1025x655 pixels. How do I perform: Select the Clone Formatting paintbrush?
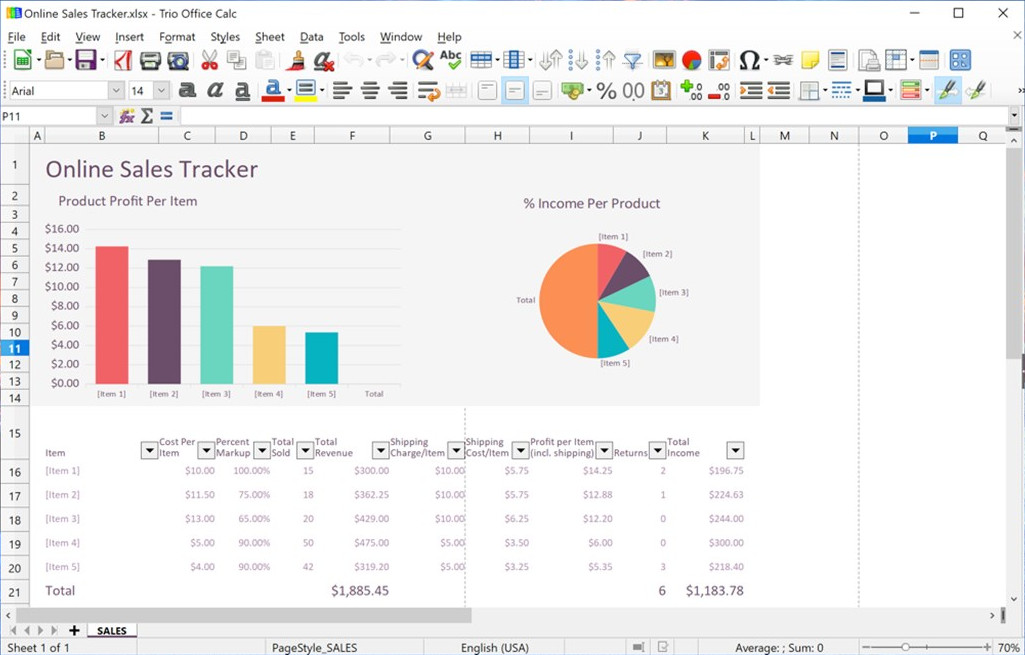pyautogui.click(x=296, y=61)
